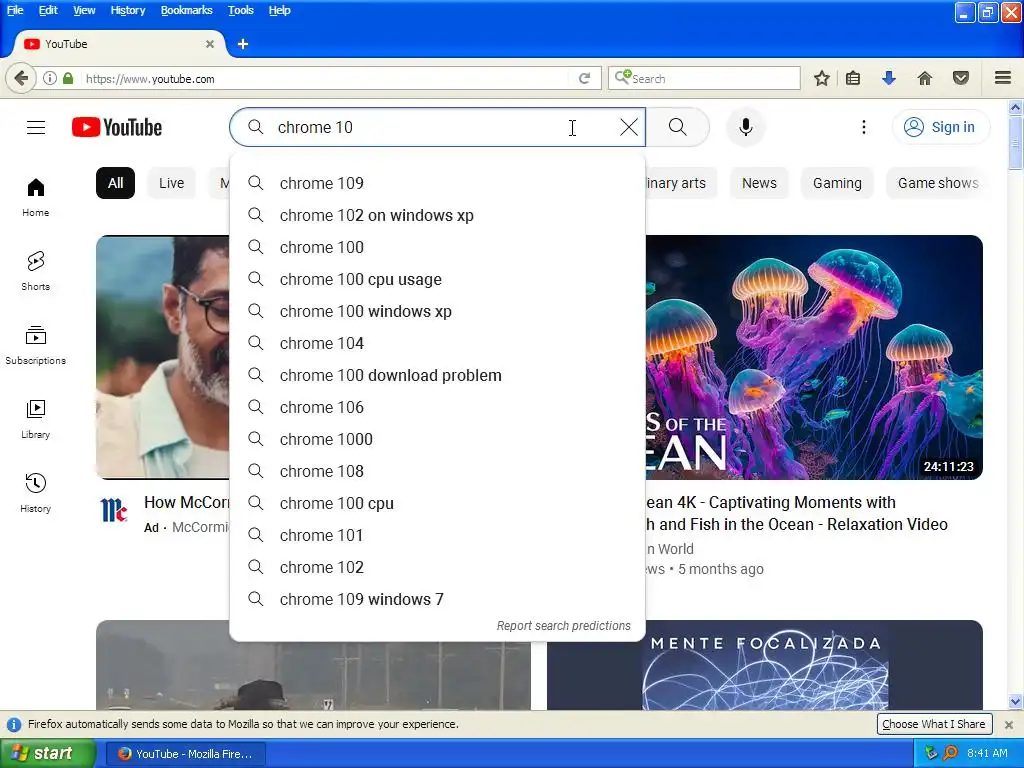Open the Bookmarks menu
Screen dimensions: 1024x768
pos(187,10)
